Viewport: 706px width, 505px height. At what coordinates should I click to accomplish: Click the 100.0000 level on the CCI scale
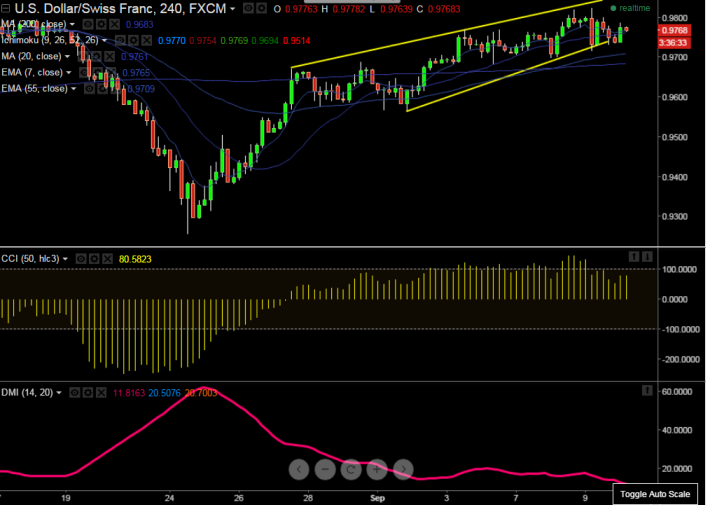[x=680, y=269]
